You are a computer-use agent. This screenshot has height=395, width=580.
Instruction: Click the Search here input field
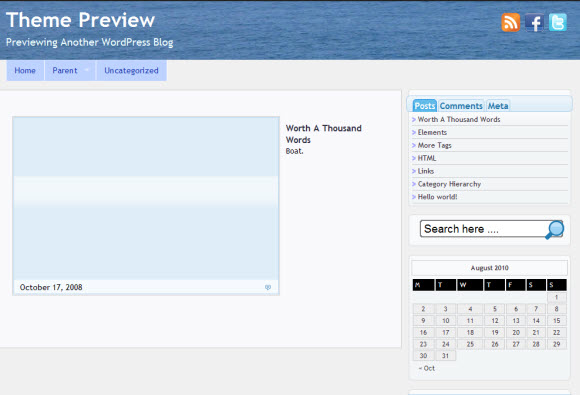click(483, 229)
